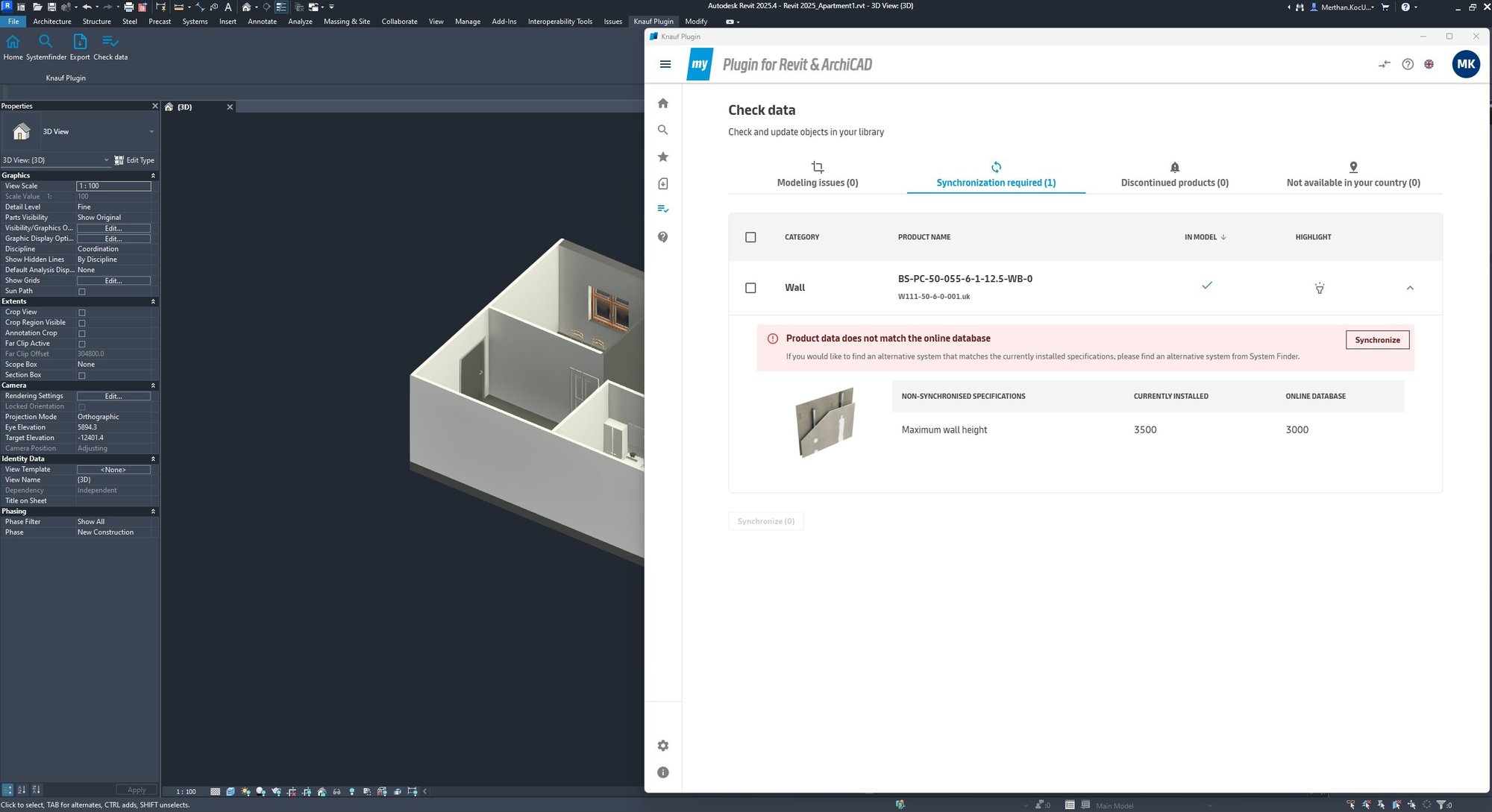1492x812 pixels.
Task: Enable the Sun Path checkbox
Action: click(x=82, y=292)
